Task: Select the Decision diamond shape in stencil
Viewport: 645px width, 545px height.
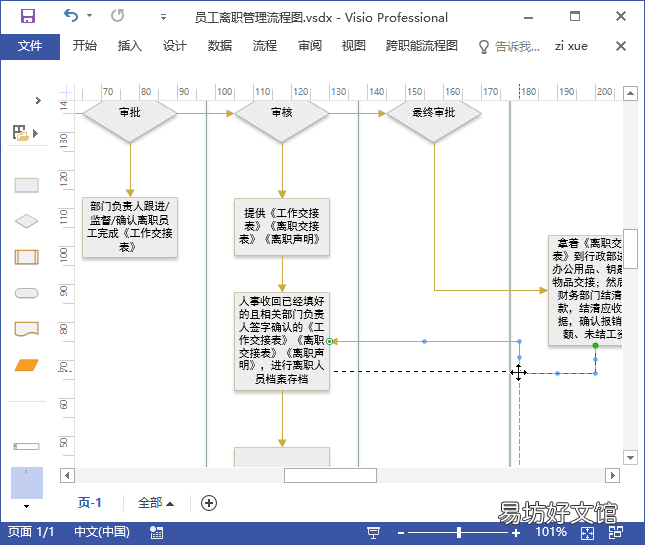Action: coord(27,221)
